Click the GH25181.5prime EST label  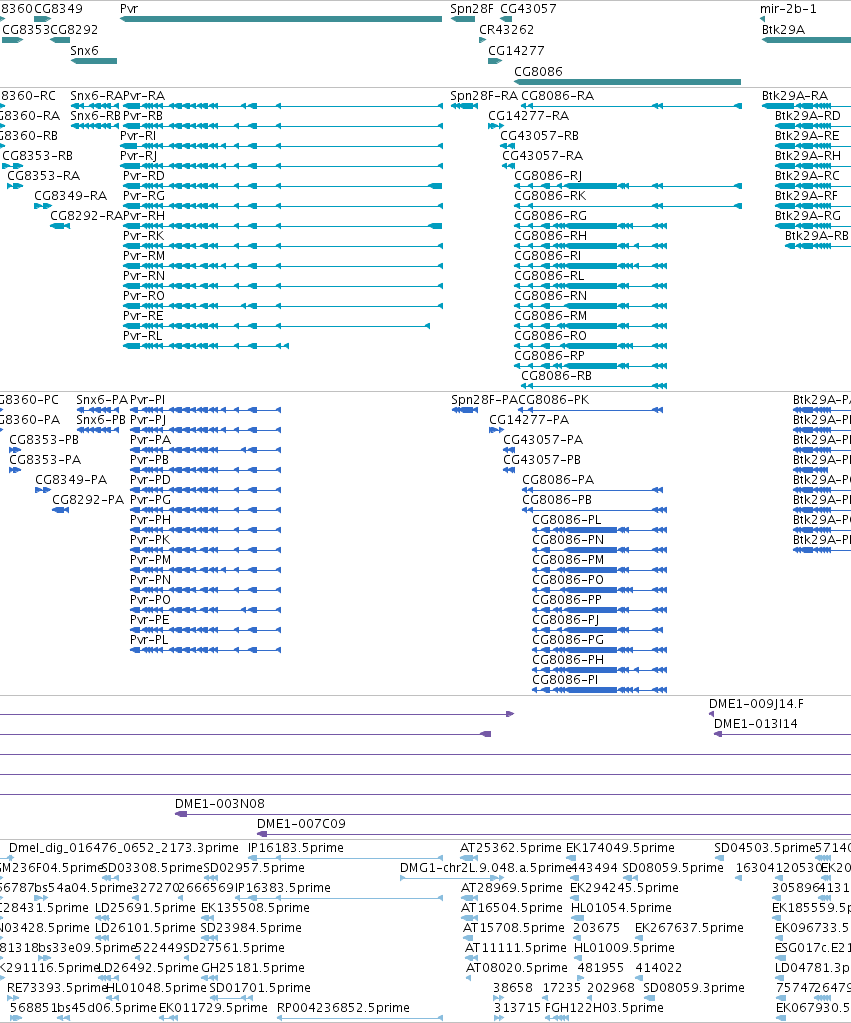coord(253,968)
